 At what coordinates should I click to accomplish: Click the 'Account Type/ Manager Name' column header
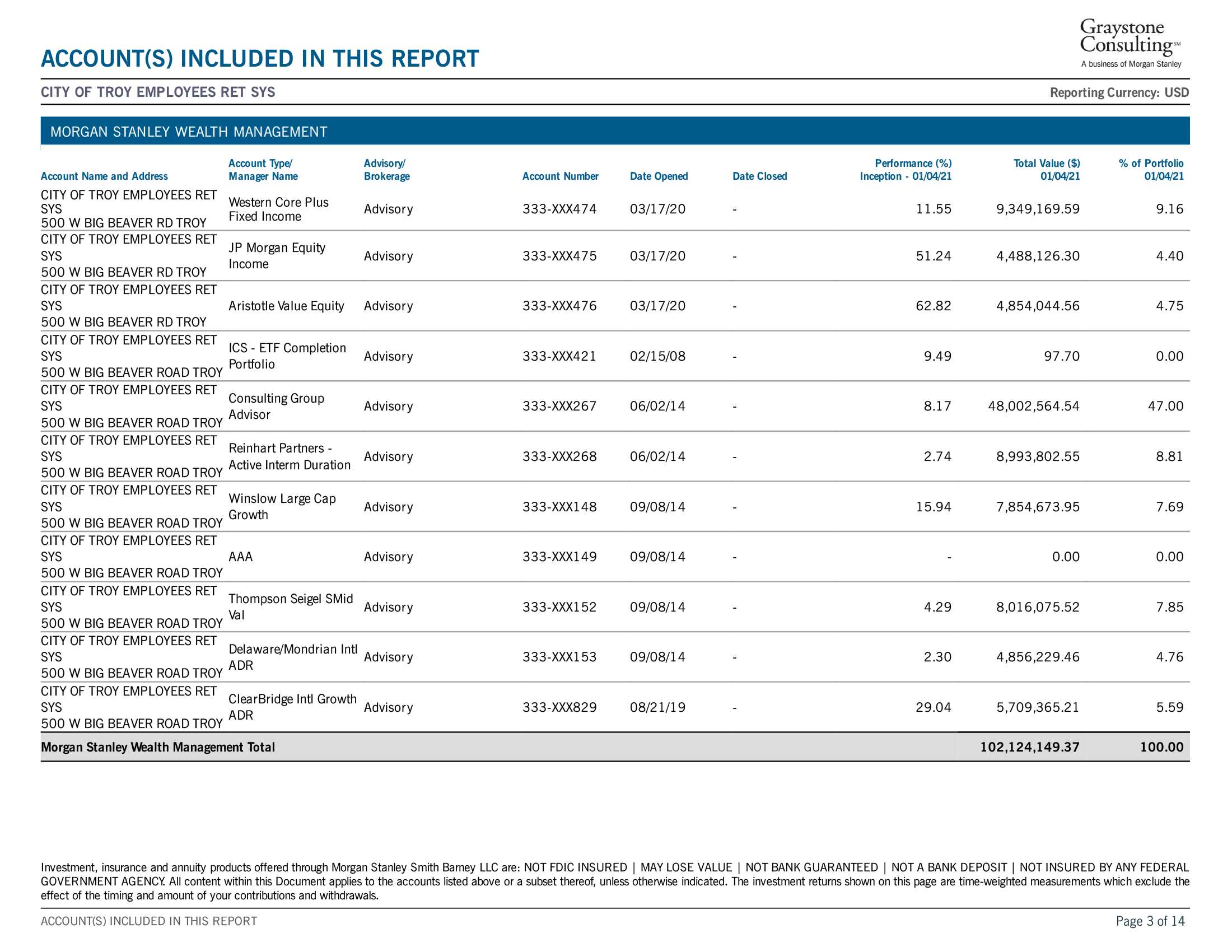tap(263, 170)
